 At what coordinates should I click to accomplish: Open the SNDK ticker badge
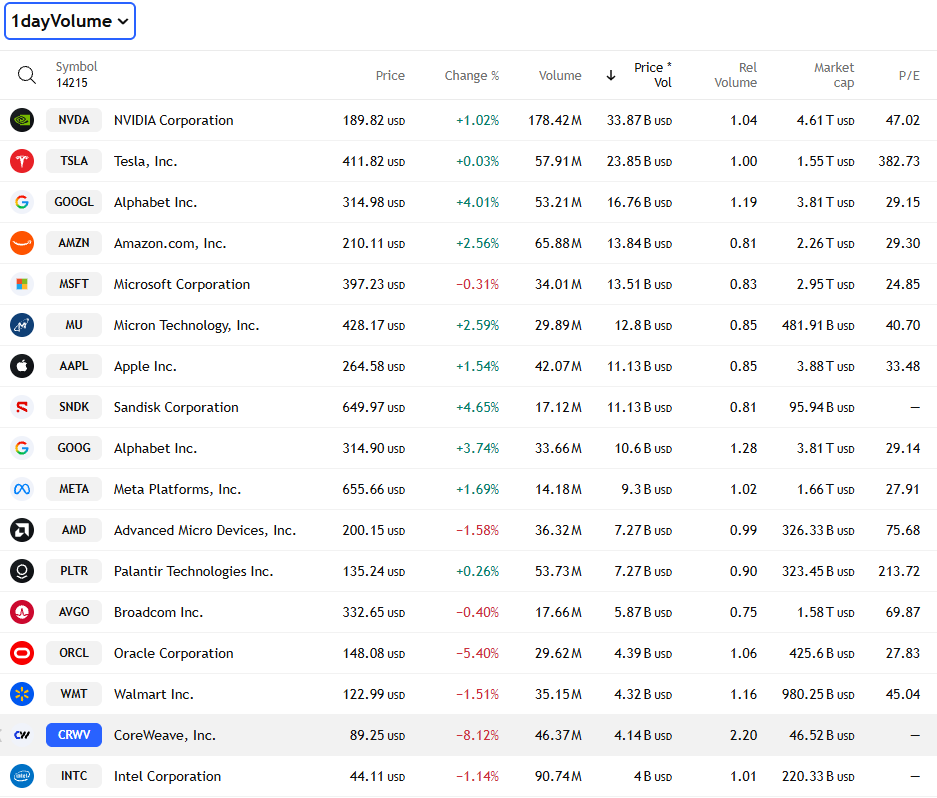click(74, 407)
